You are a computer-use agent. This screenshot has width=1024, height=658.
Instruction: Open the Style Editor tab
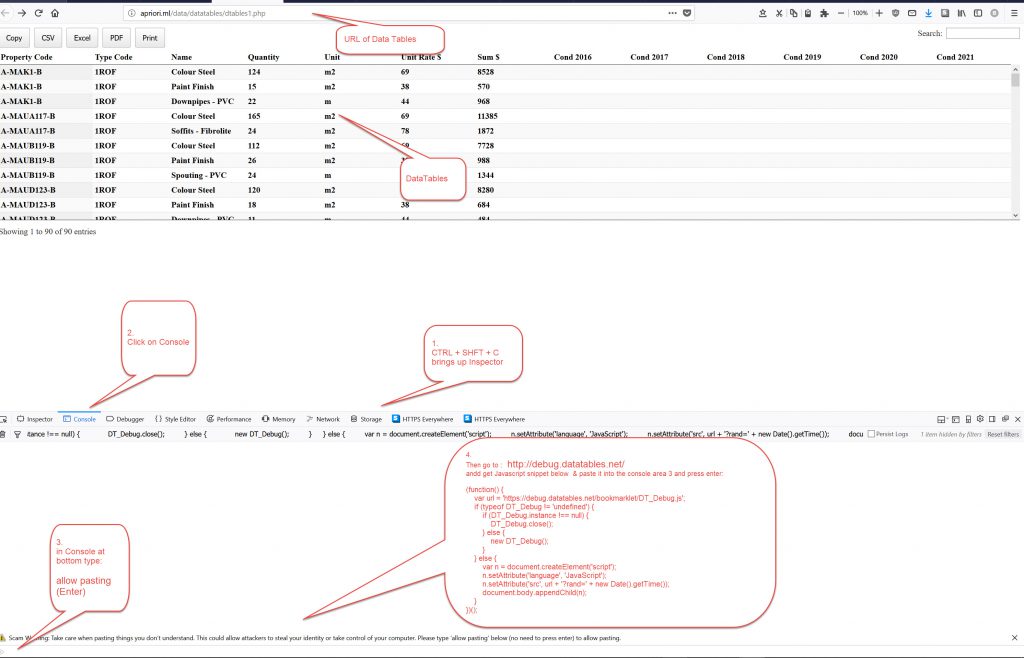176,419
